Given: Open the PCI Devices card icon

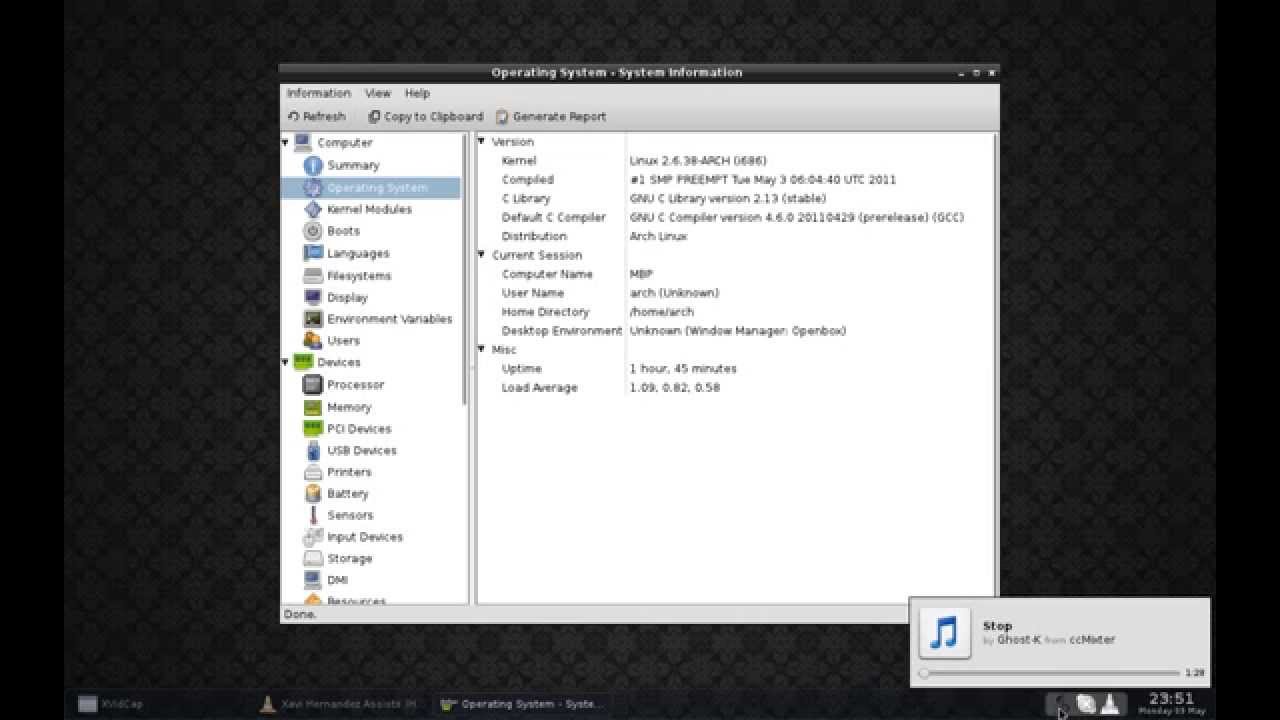Looking at the screenshot, I should (x=313, y=428).
